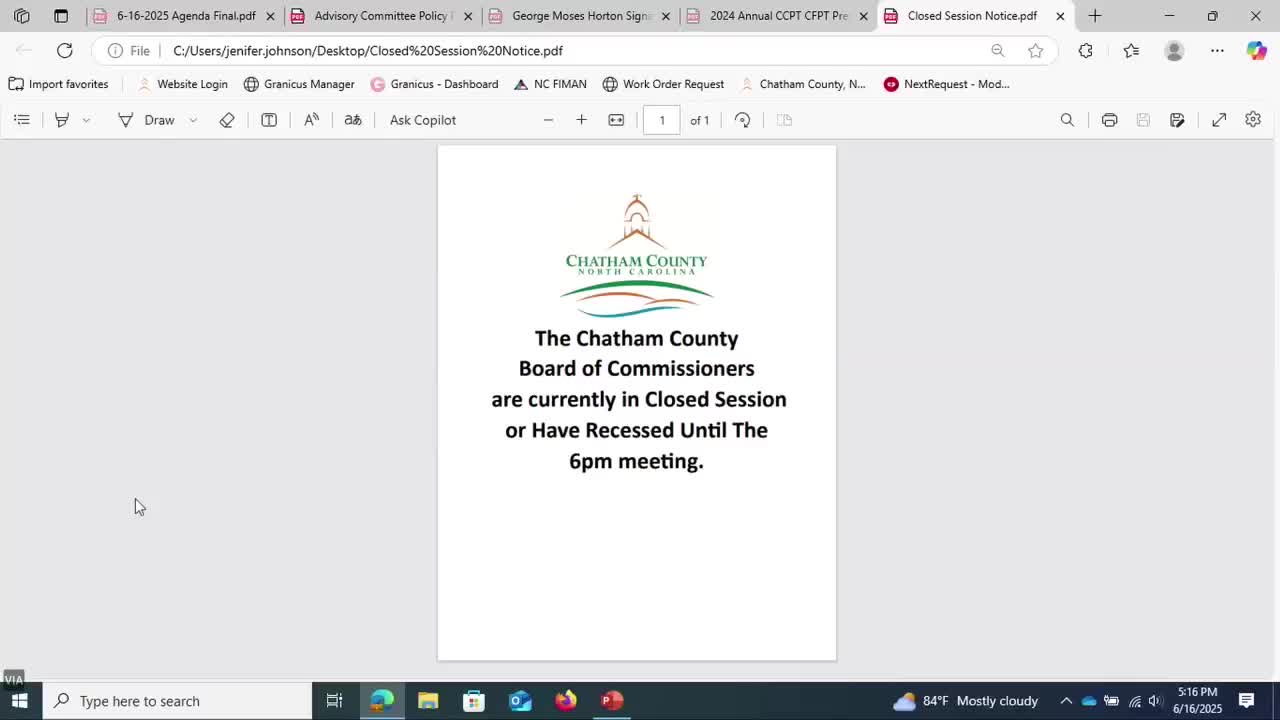Click Save as in the PDF toolbar
Screen dimensions: 1280x720
(x=1177, y=120)
